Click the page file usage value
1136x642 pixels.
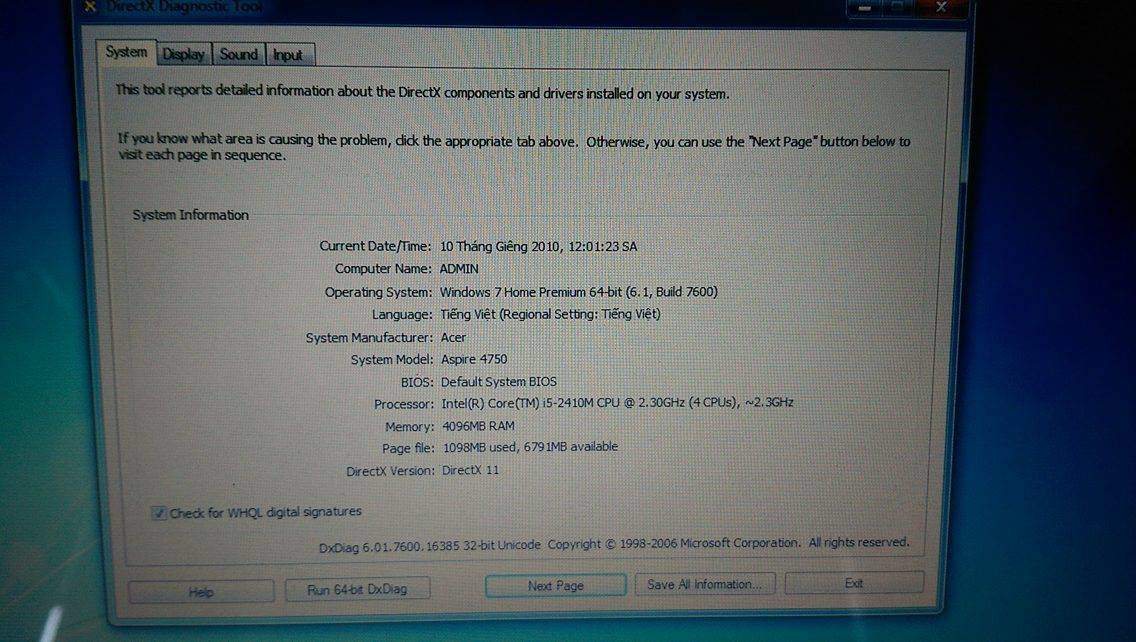click(530, 447)
